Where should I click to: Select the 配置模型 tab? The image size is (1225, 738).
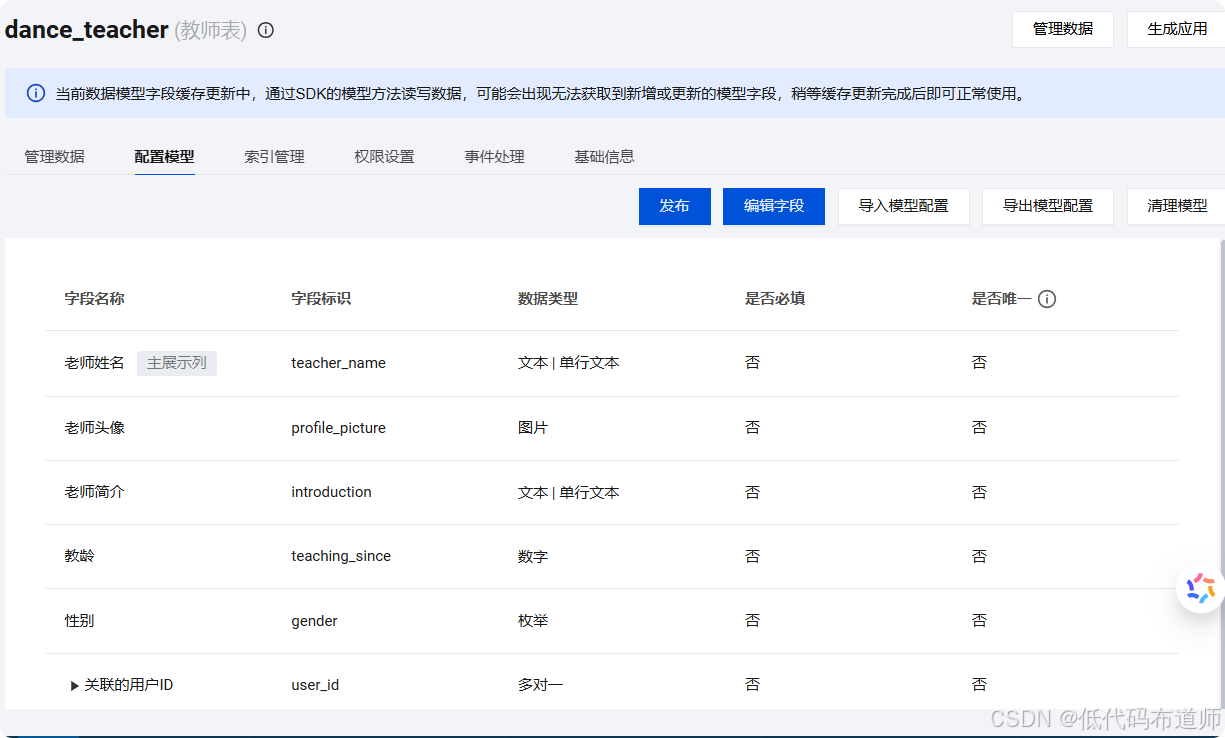164,157
